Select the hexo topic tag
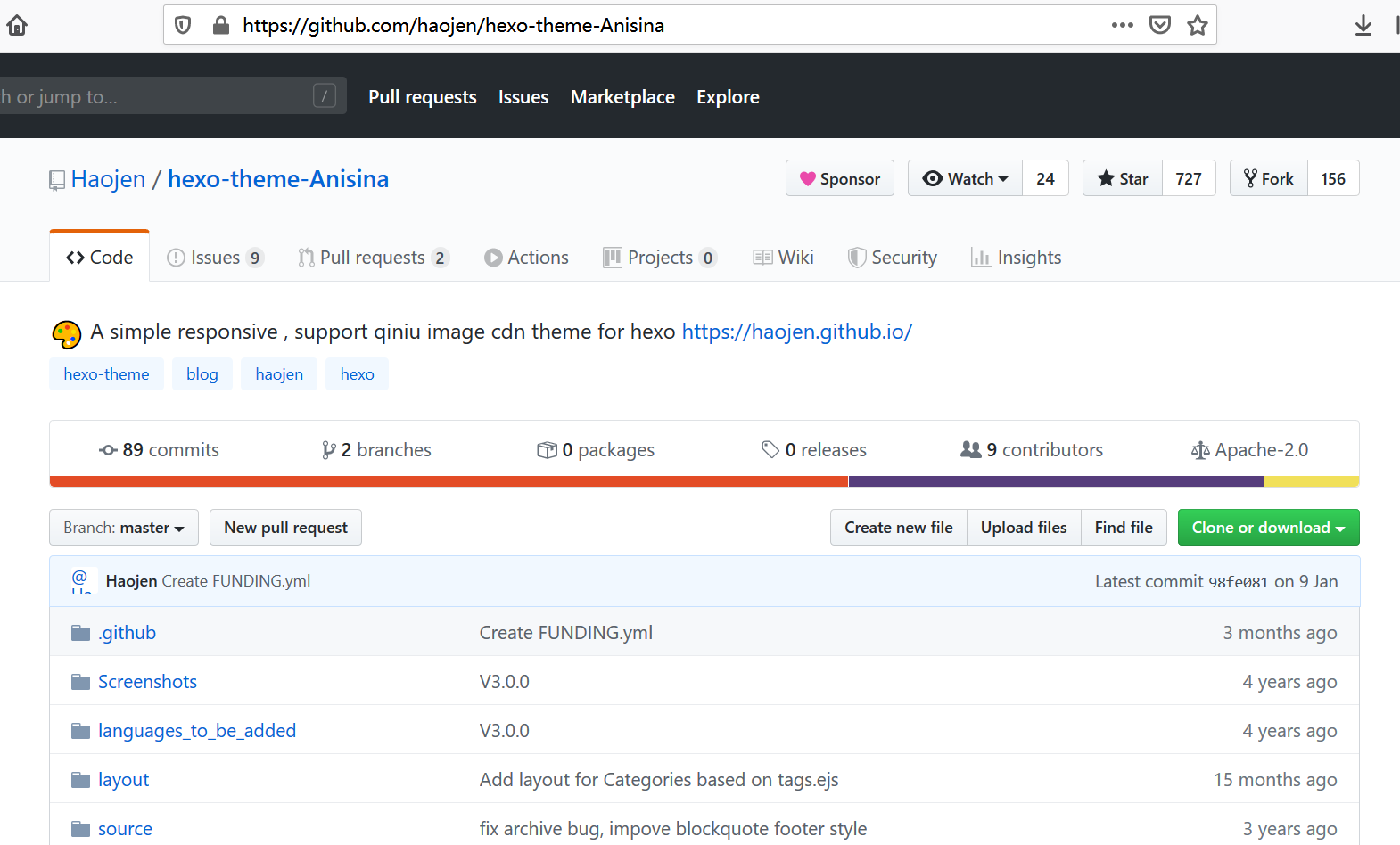The width and height of the screenshot is (1400, 845). pos(357,374)
